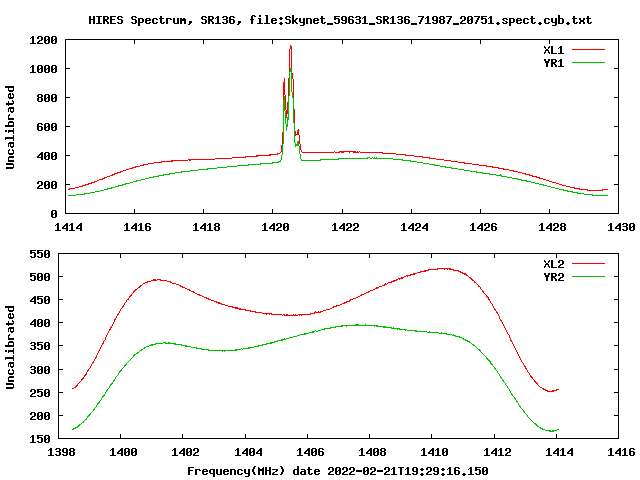Screen dimensions: 640x480
Task: Click the hydrogen line peak near 1420.5 MHz
Action: [x=291, y=47]
